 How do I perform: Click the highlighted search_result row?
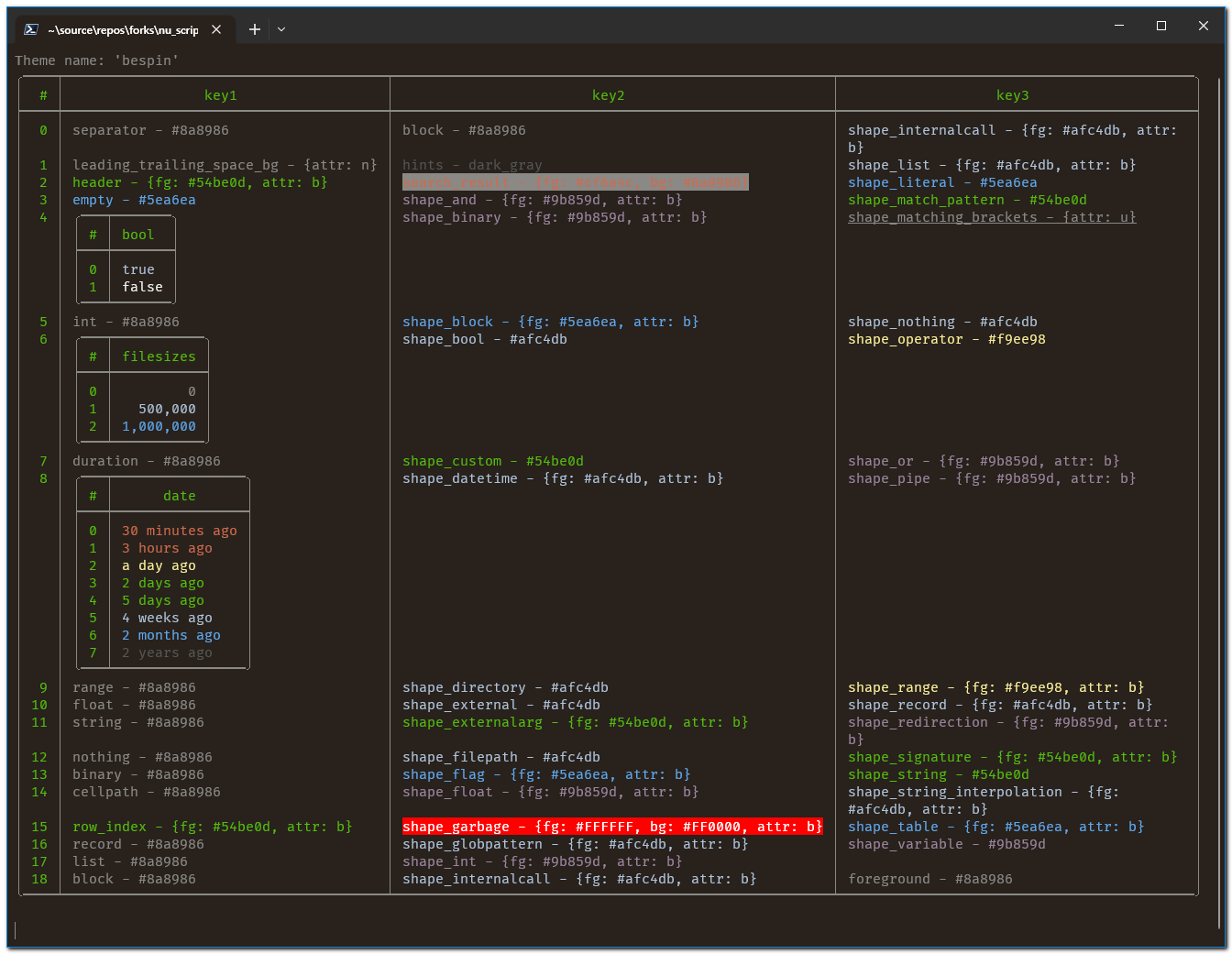576,182
